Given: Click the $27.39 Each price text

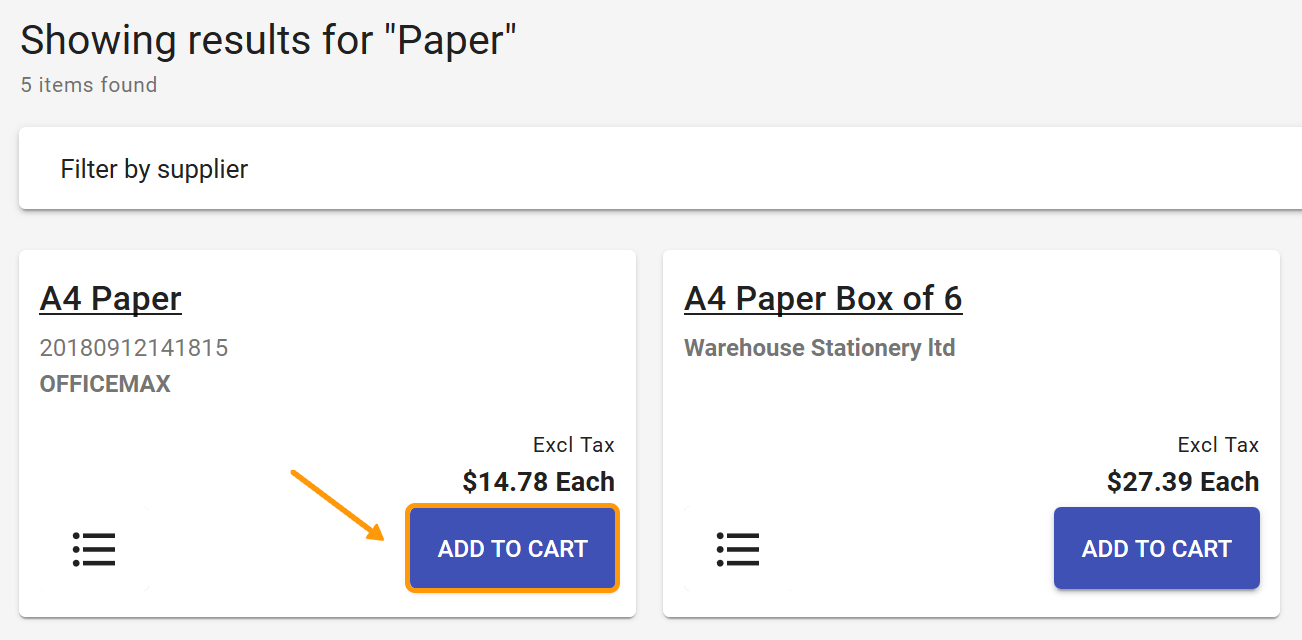Looking at the screenshot, I should (x=1183, y=481).
